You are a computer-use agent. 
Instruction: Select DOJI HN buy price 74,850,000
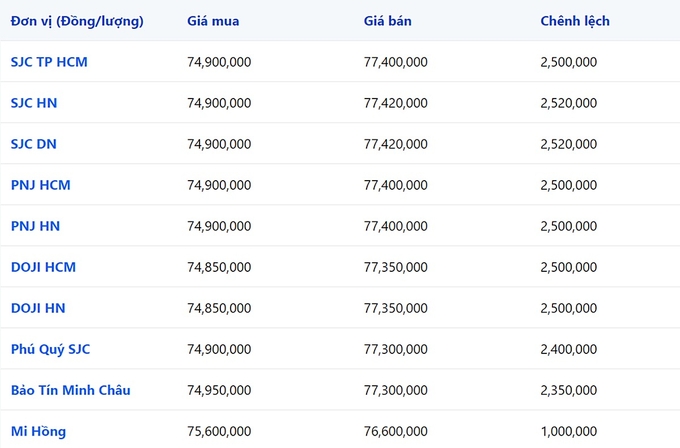219,308
